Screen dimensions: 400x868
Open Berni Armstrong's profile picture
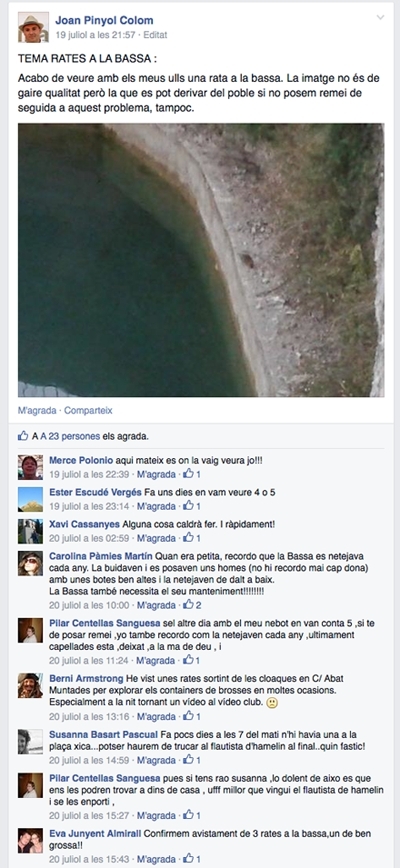tap(30, 685)
